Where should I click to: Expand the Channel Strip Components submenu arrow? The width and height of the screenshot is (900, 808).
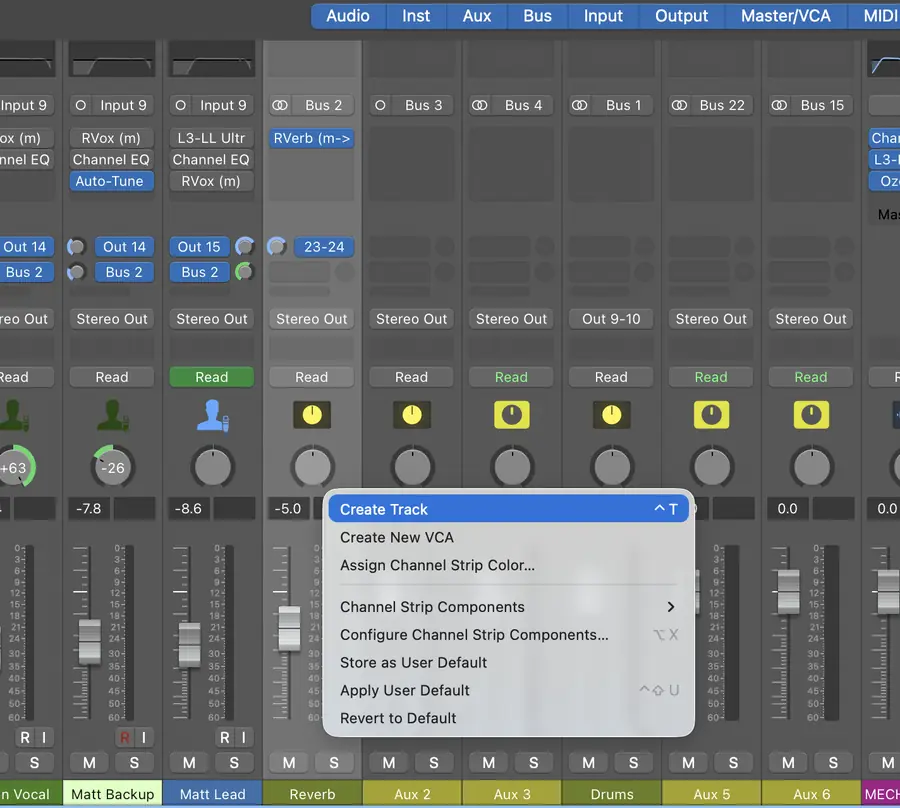tap(670, 607)
